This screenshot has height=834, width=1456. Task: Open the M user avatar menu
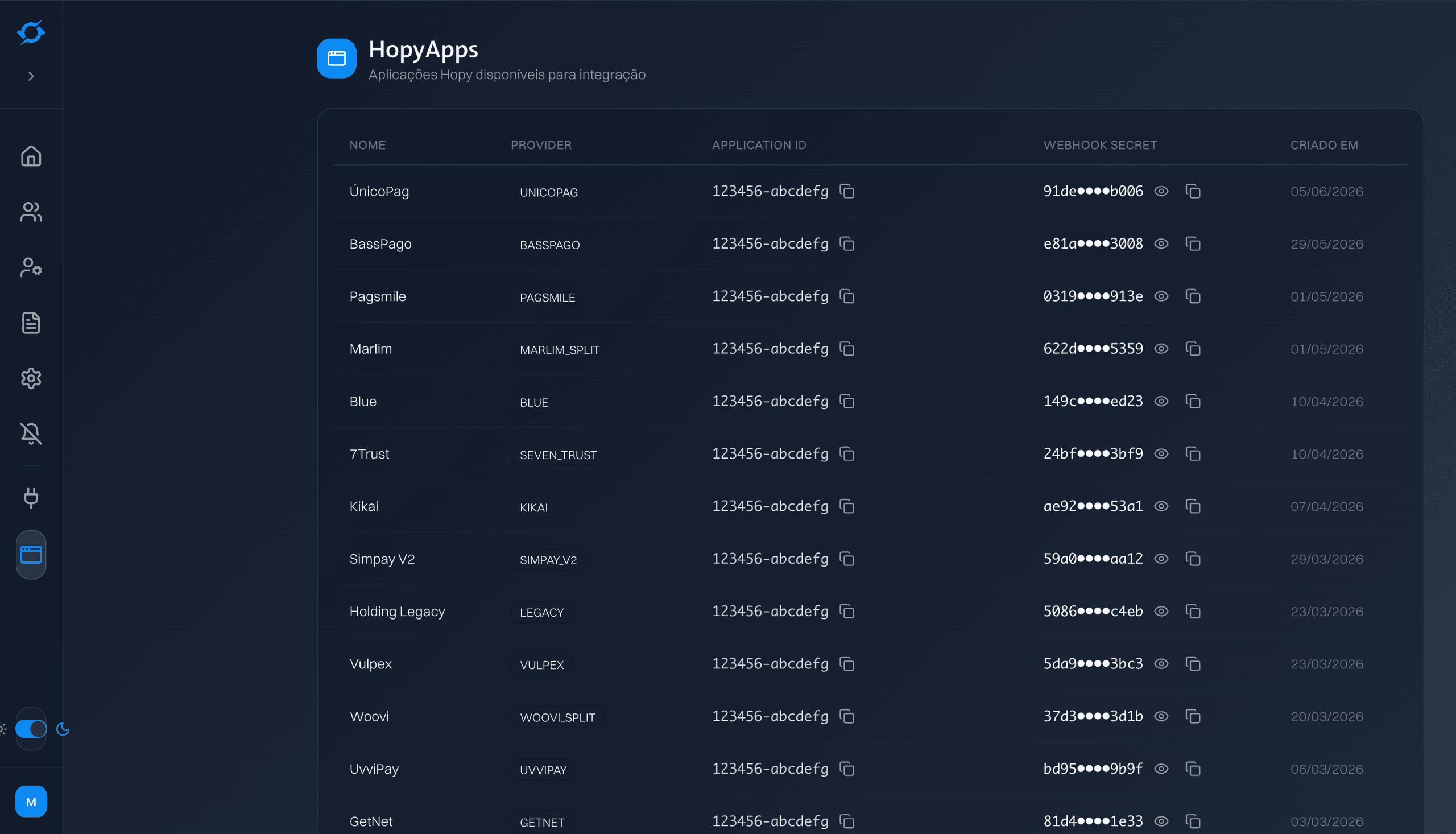tap(31, 802)
